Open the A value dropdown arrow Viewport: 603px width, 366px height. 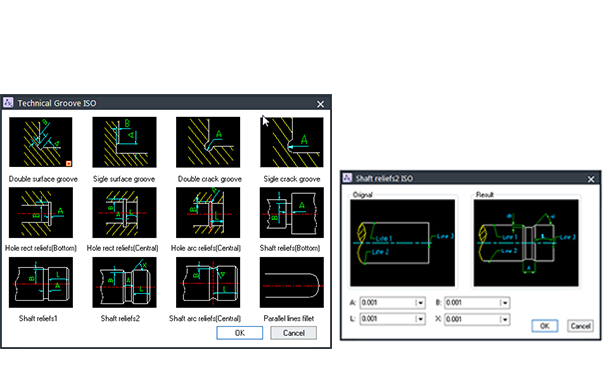[420, 303]
